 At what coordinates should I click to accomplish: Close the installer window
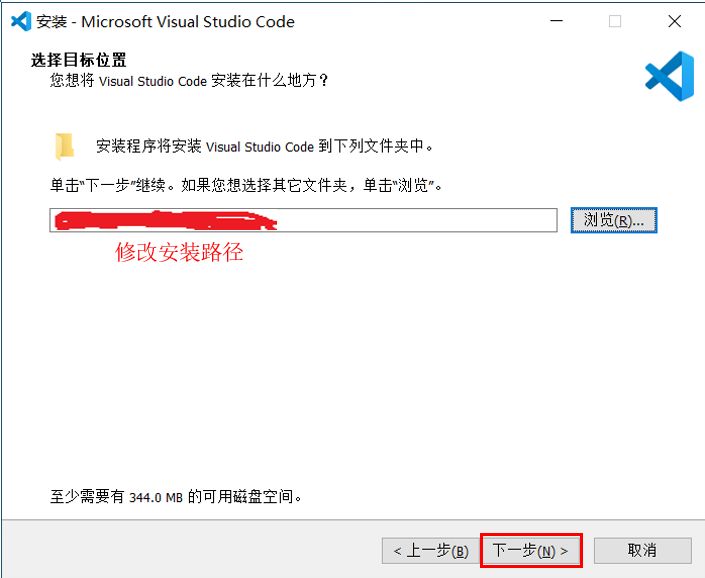point(674,21)
